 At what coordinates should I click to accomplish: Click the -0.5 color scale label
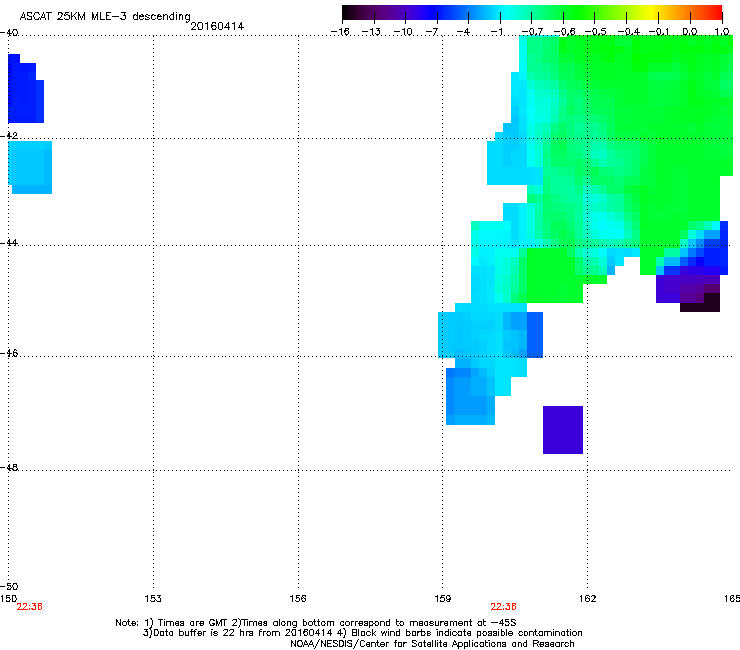click(x=596, y=32)
